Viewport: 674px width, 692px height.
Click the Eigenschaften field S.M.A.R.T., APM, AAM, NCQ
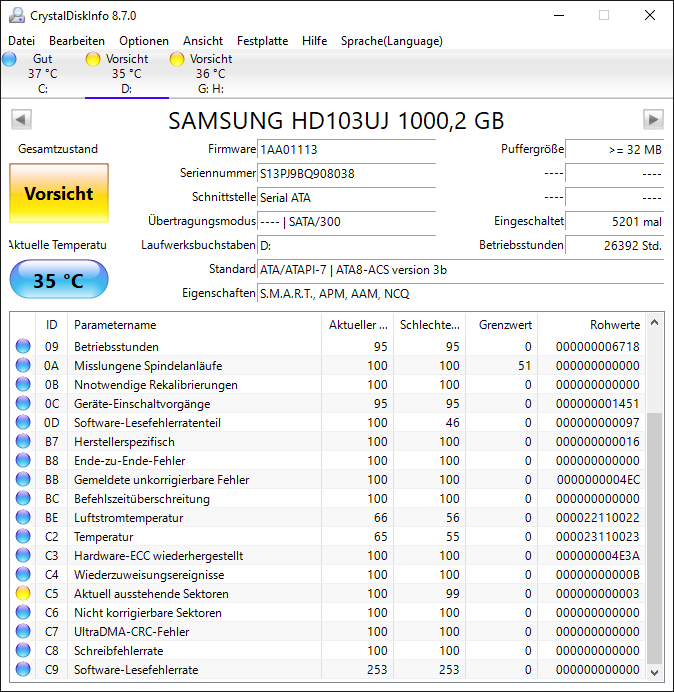[460, 293]
